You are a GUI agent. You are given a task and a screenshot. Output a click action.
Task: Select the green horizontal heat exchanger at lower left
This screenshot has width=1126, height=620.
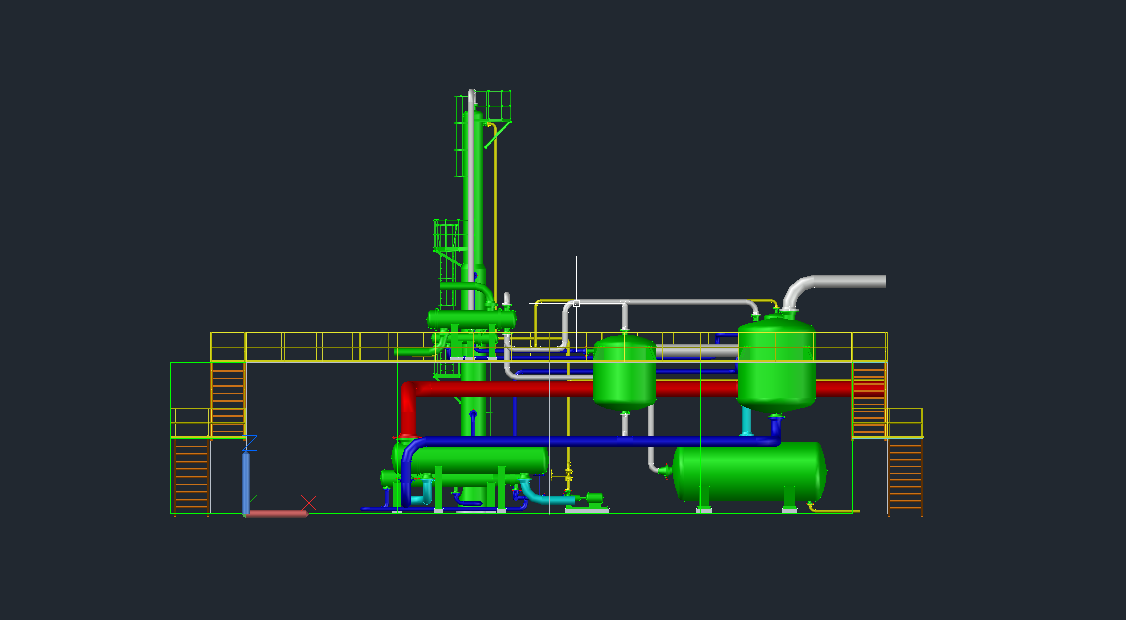click(470, 460)
